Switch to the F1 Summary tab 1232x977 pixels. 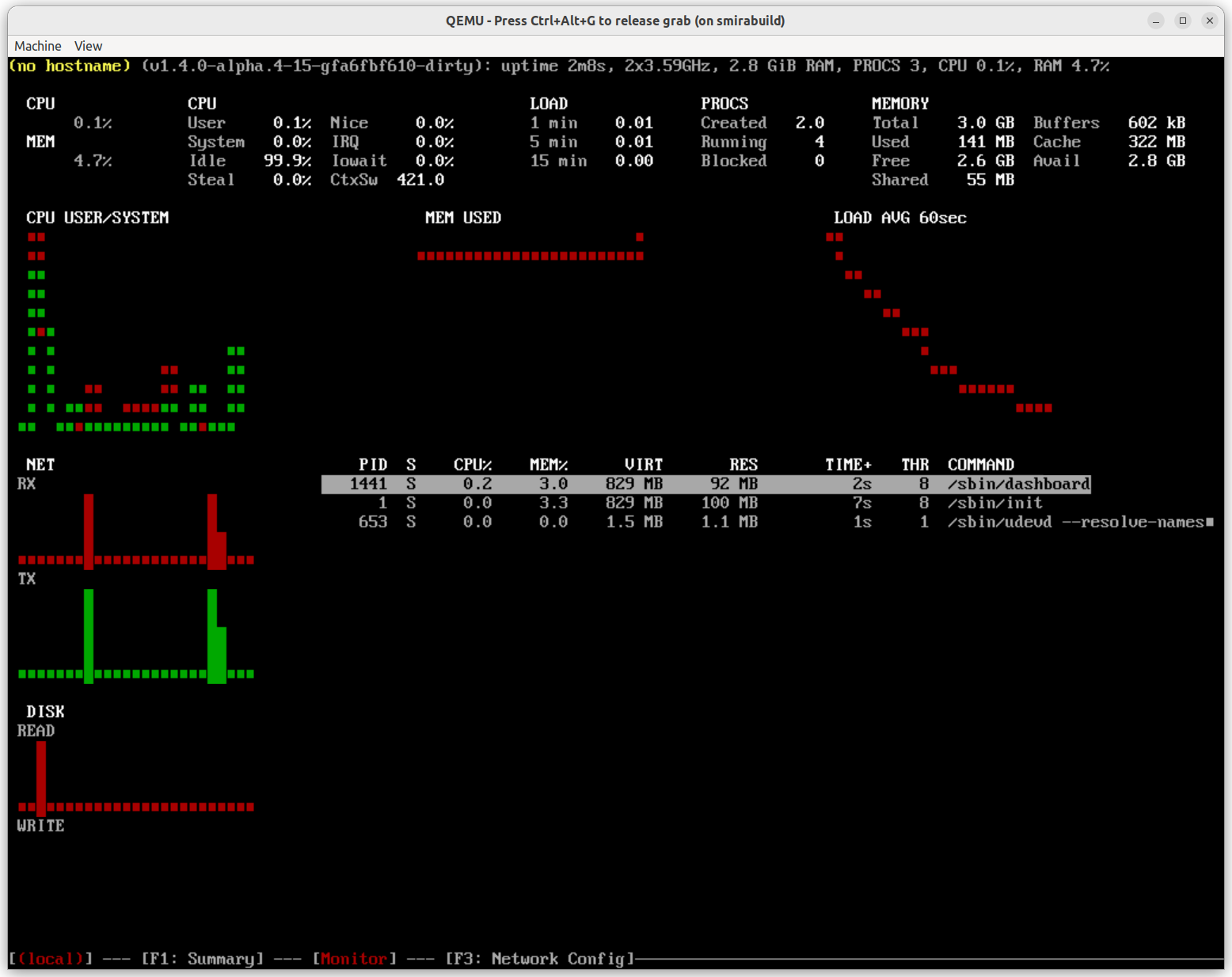coord(202,959)
